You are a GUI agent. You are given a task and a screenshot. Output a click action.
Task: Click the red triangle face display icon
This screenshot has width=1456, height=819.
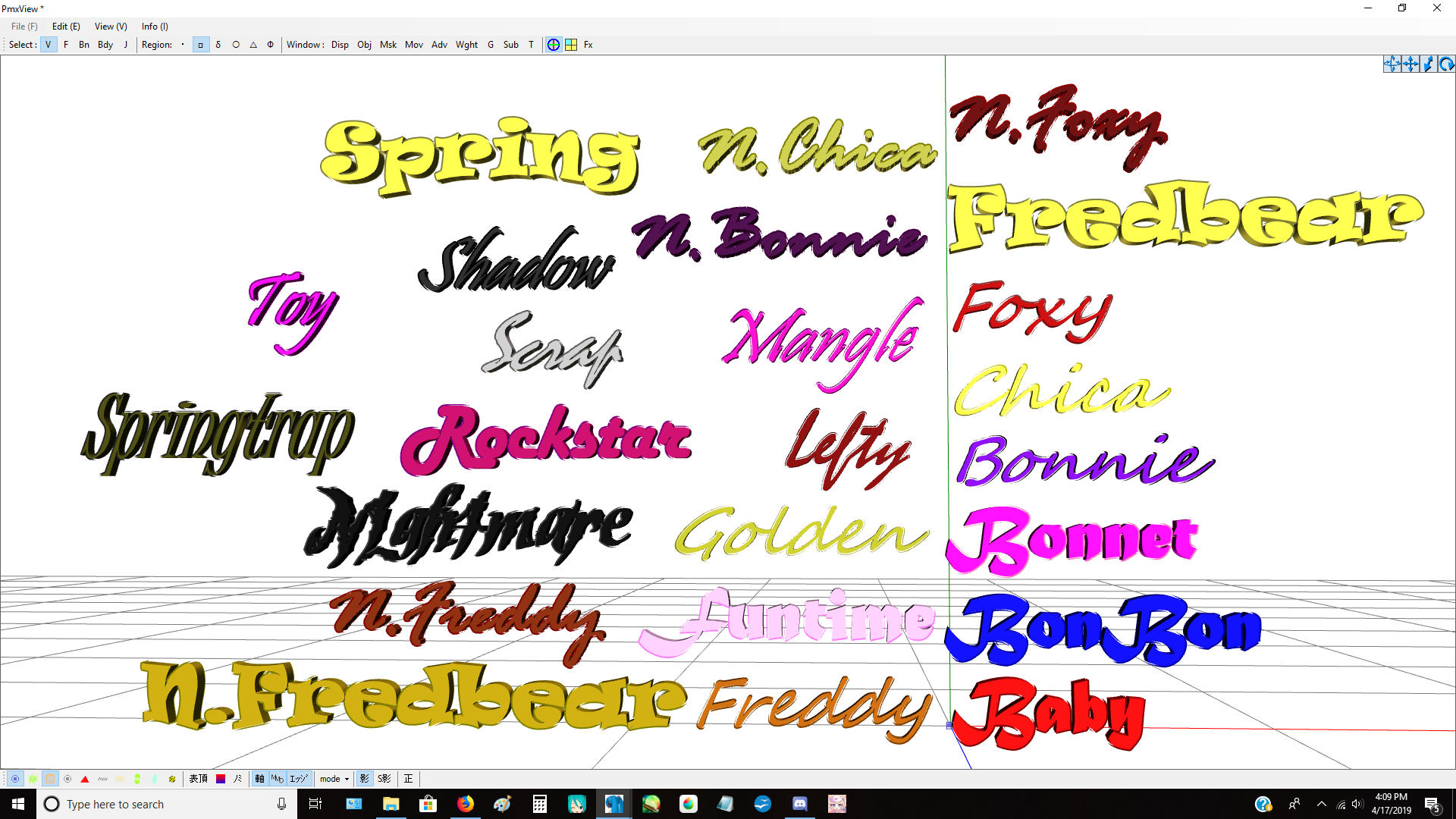pos(85,778)
